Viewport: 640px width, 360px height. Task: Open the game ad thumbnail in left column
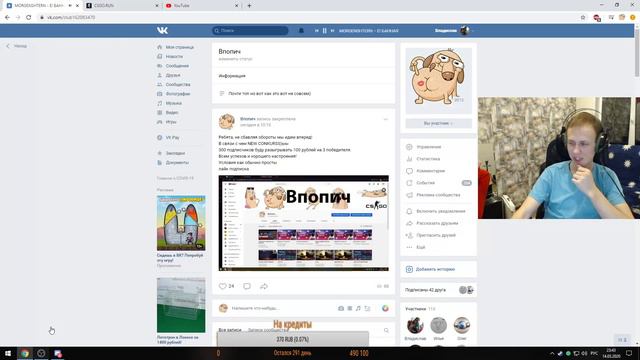click(x=181, y=223)
